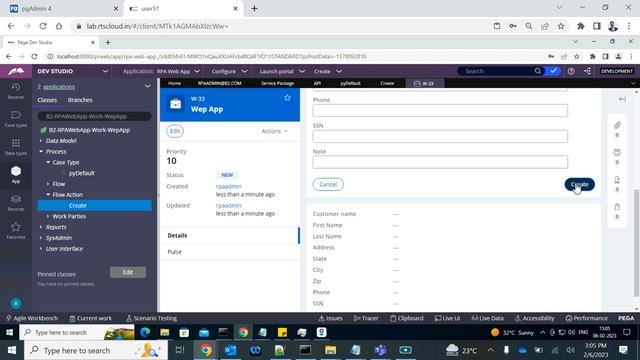Open rpaadmin link beside Created
This screenshot has height=360, width=640.
coord(229,186)
